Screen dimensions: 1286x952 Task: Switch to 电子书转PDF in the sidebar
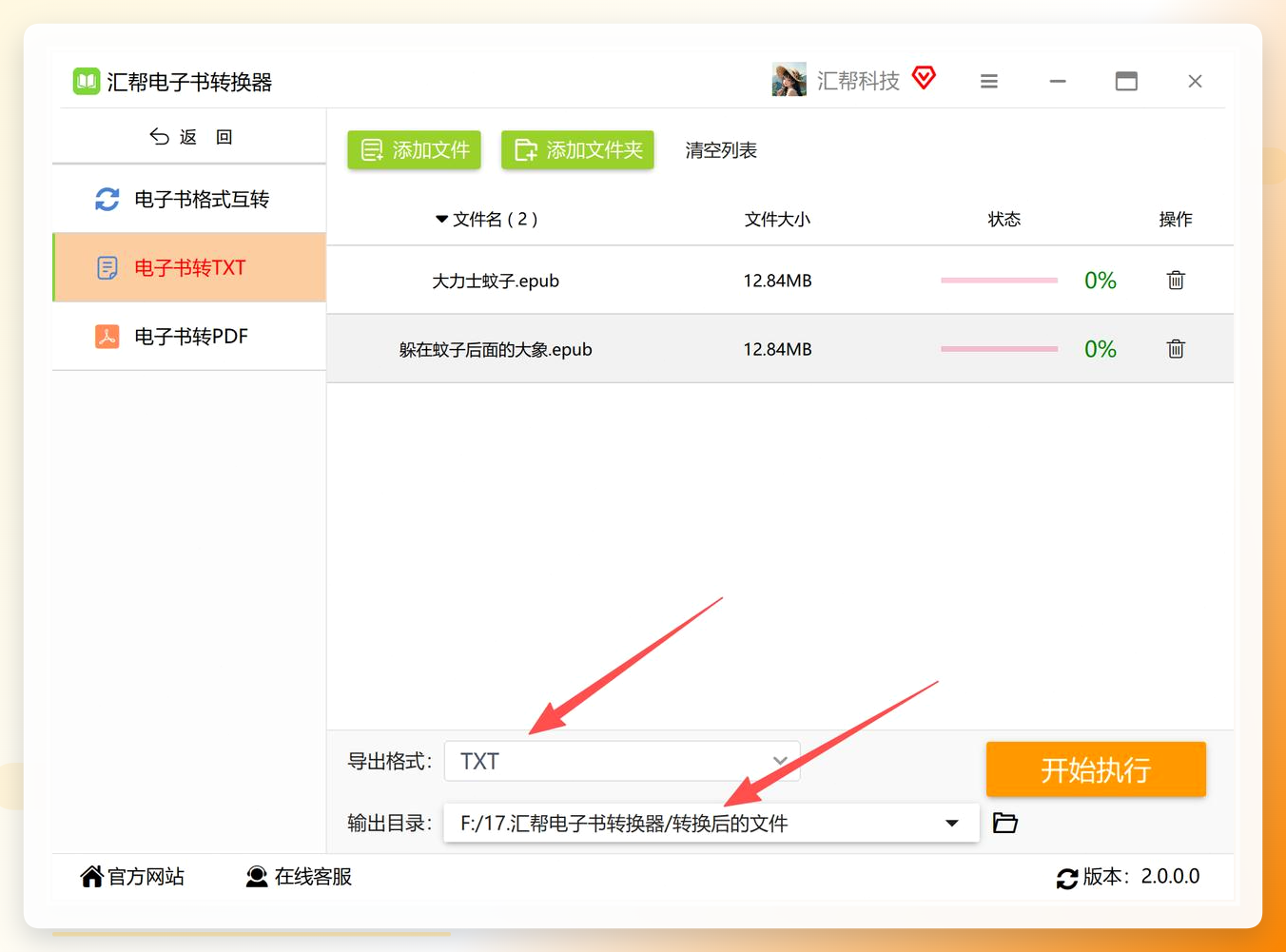(x=189, y=337)
